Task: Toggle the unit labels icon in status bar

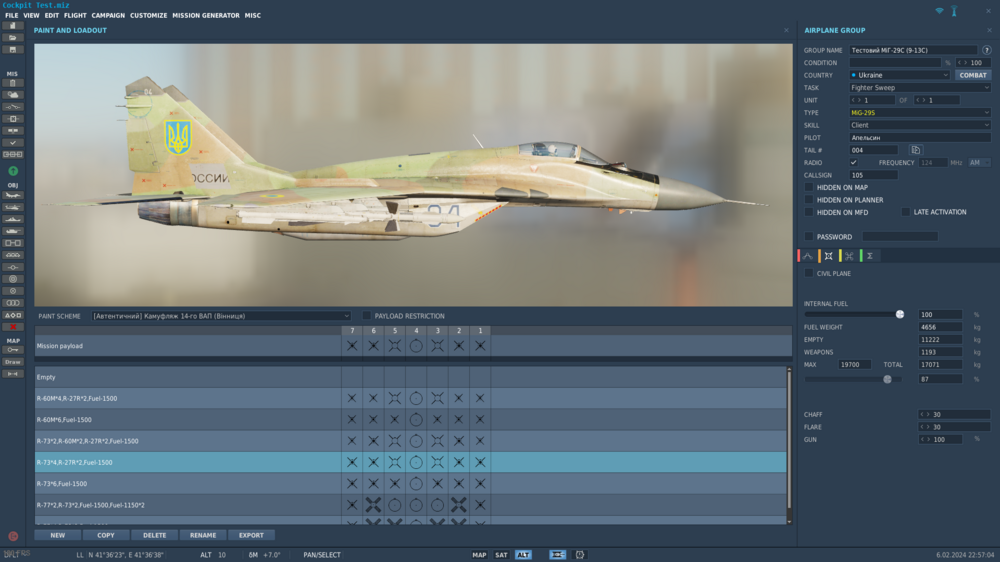Action: [557, 555]
